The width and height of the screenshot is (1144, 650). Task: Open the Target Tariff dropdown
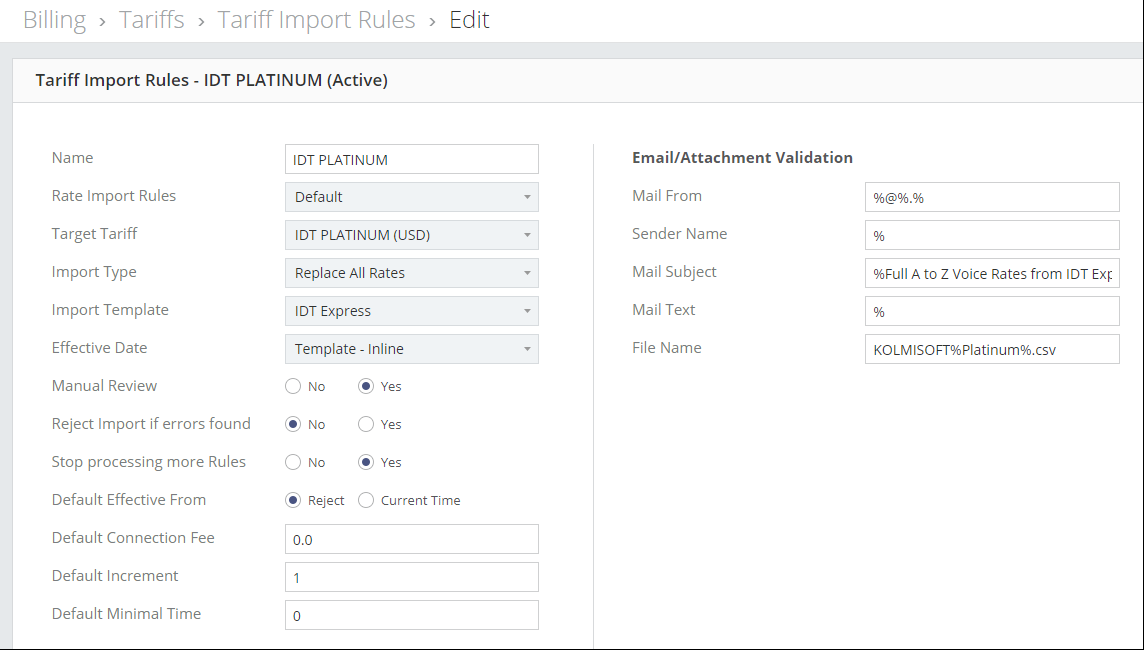tap(411, 235)
